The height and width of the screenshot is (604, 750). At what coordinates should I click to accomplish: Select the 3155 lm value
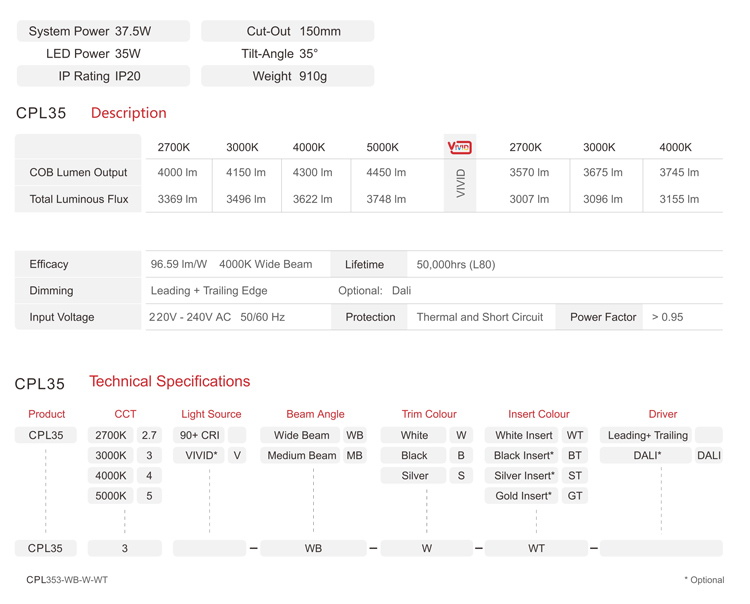[x=679, y=199]
